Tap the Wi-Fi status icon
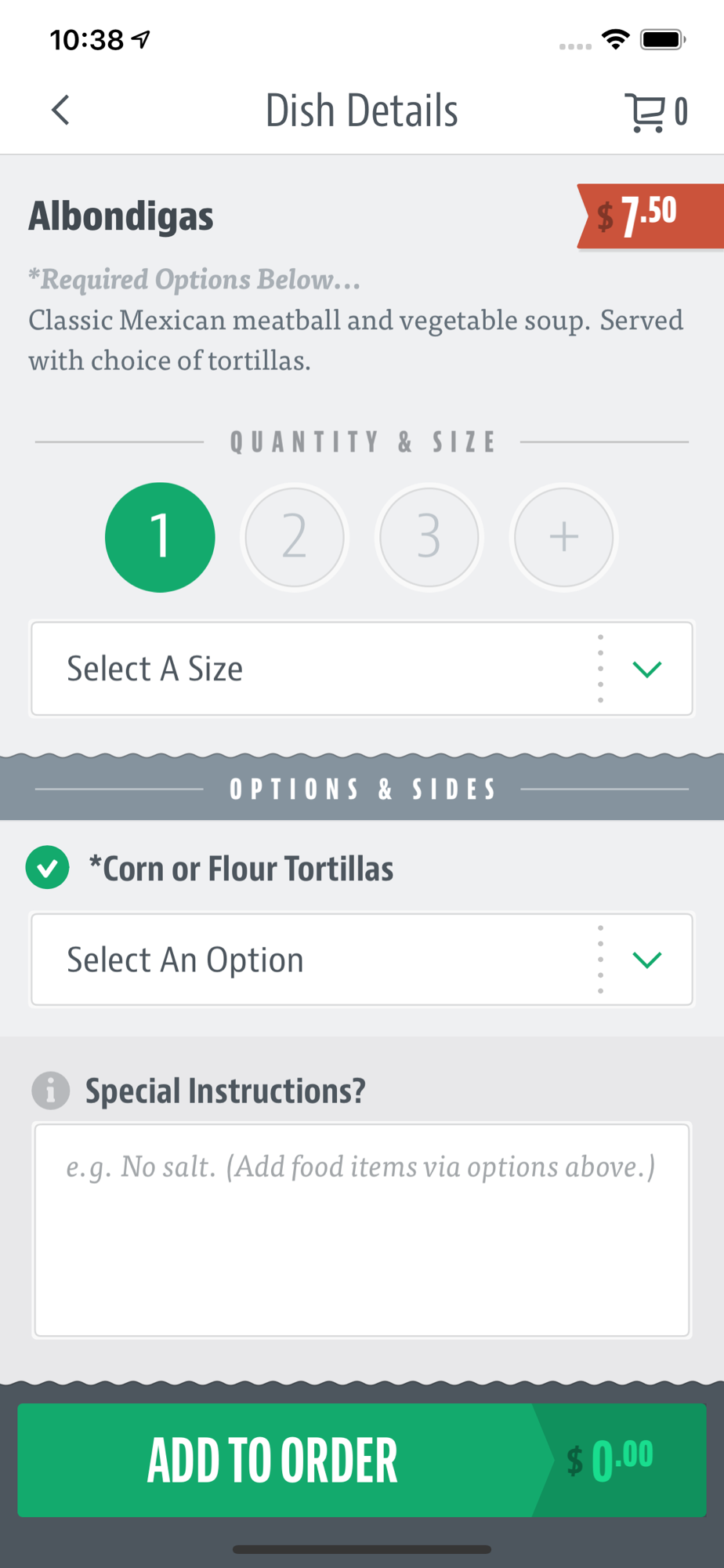This screenshot has width=724, height=1568. 616,39
